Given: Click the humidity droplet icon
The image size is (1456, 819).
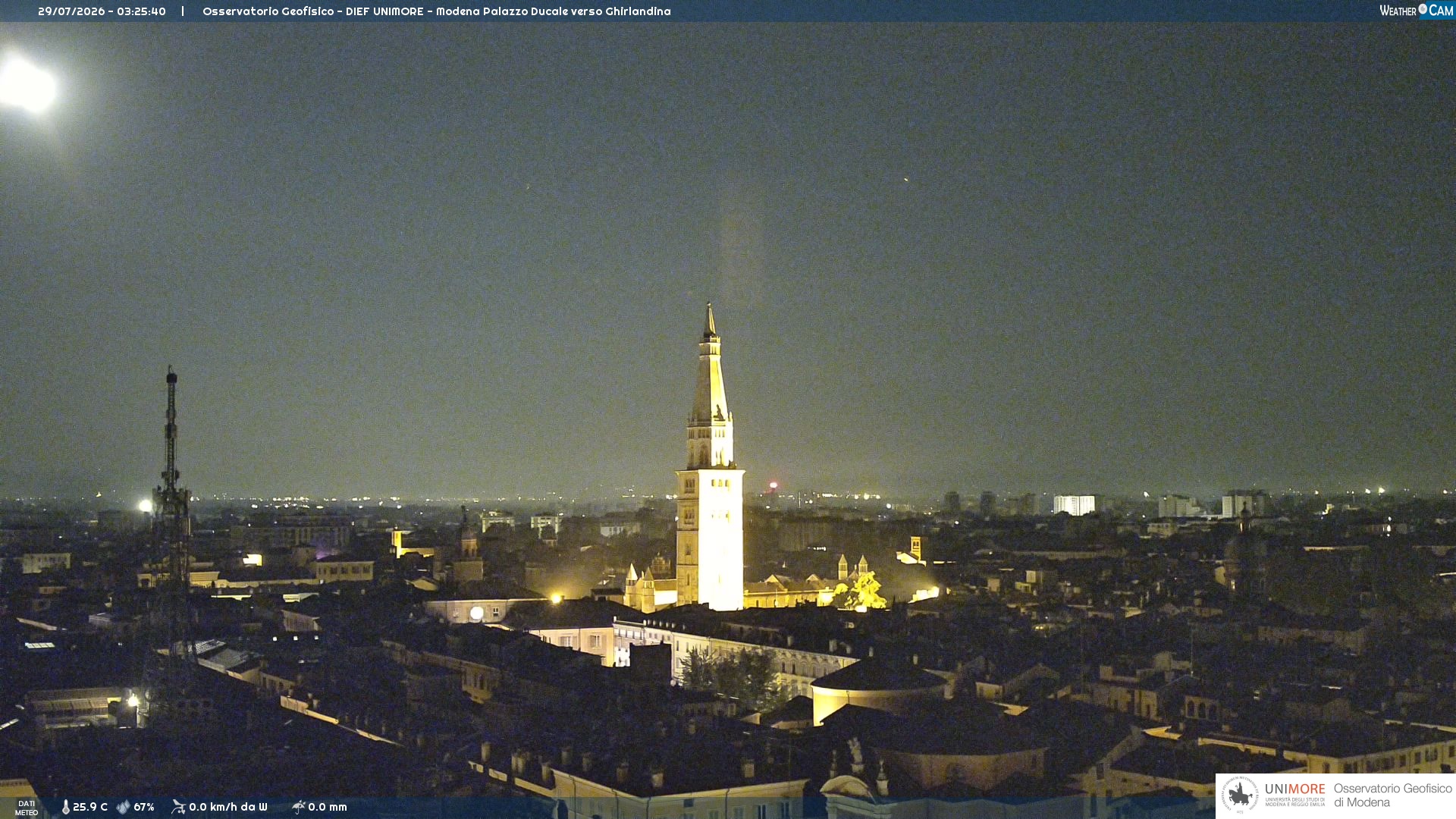Looking at the screenshot, I should [x=123, y=807].
